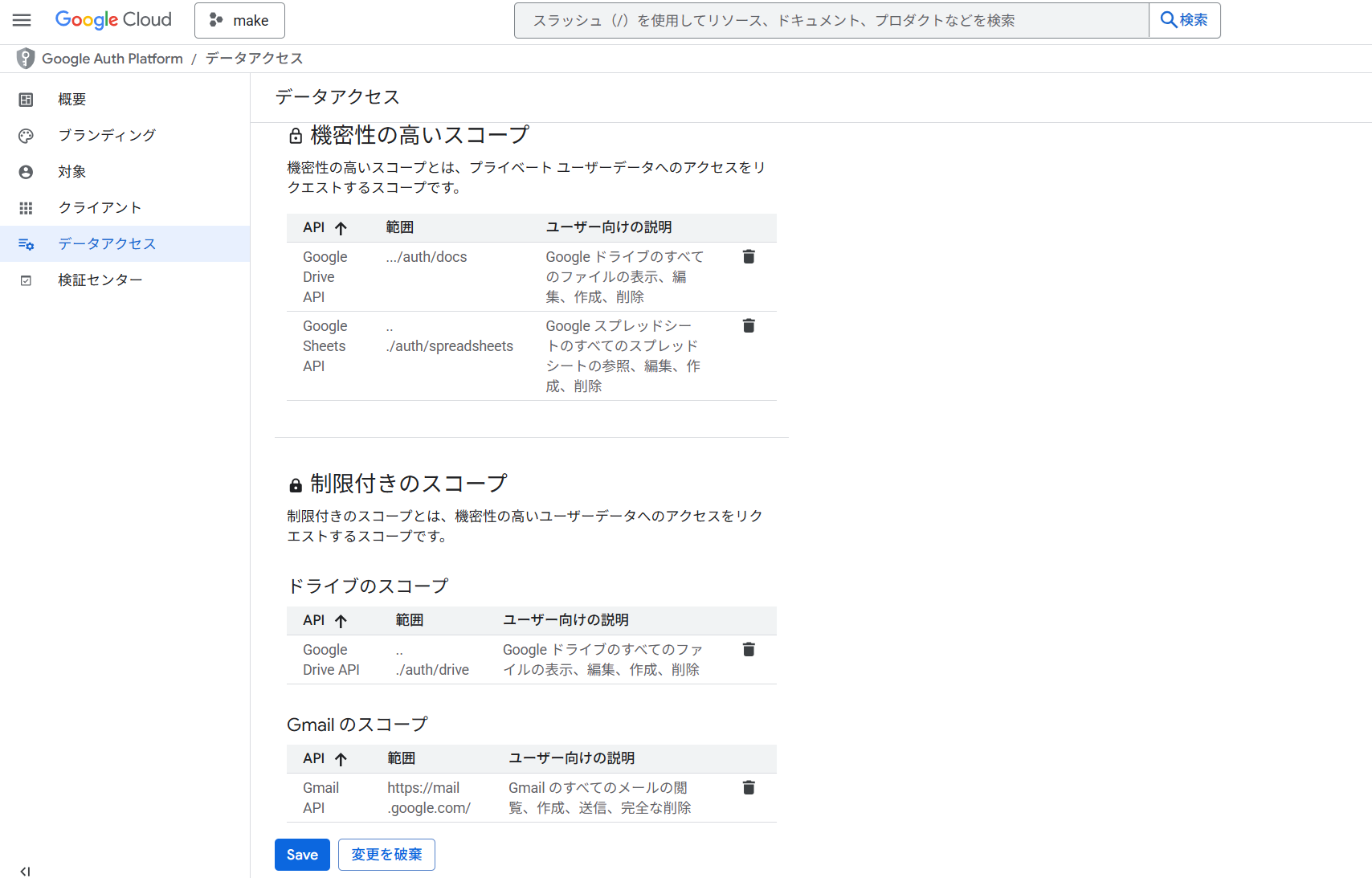This screenshot has width=1372, height=878.
Task: Click the 変更を破棄 discard button
Action: coord(386,855)
